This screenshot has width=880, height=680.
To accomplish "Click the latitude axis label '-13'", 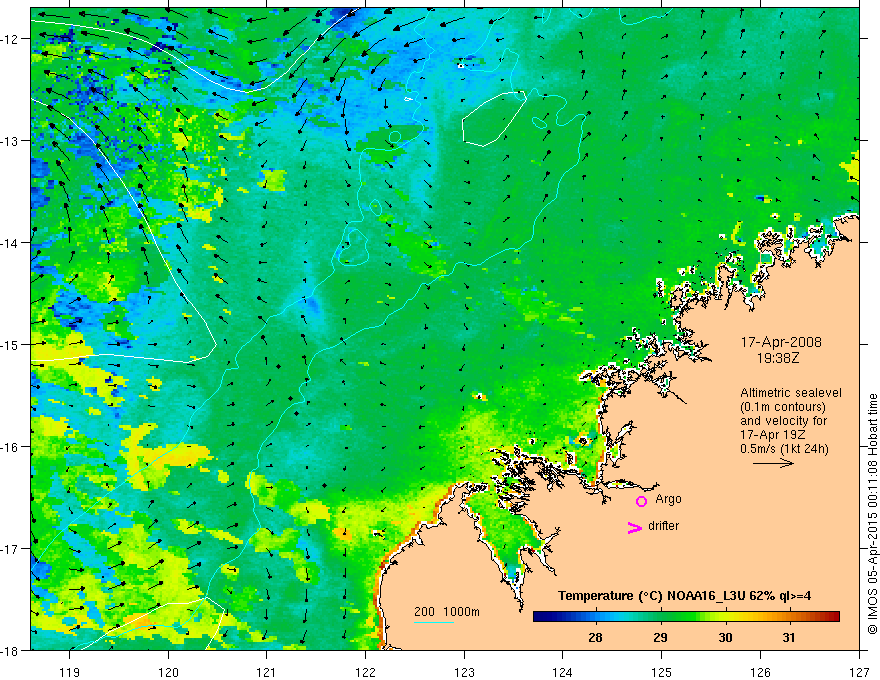I will [x=10, y=141].
